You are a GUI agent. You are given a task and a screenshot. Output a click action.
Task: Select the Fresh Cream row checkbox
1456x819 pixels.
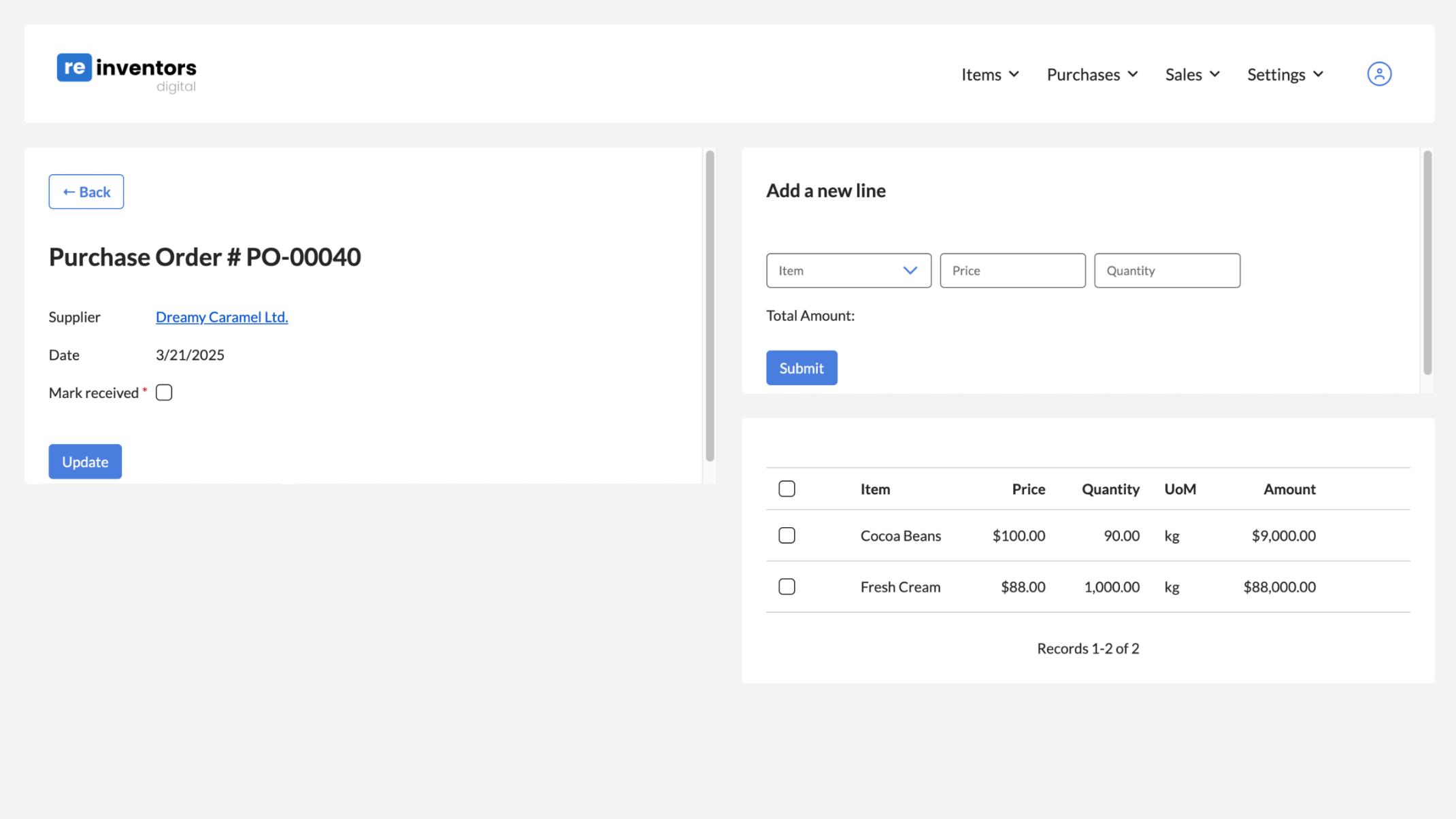[x=787, y=586]
